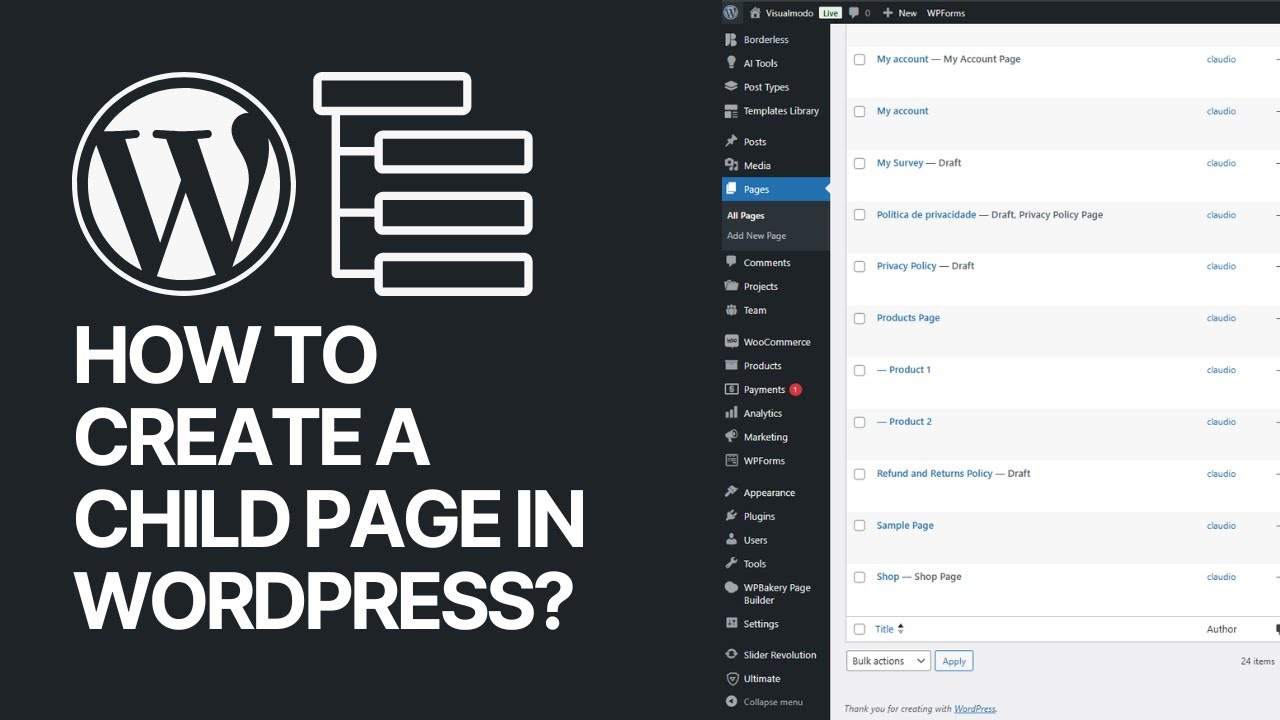
Task: Open the WPBakery Page Builder menu
Action: 777,594
